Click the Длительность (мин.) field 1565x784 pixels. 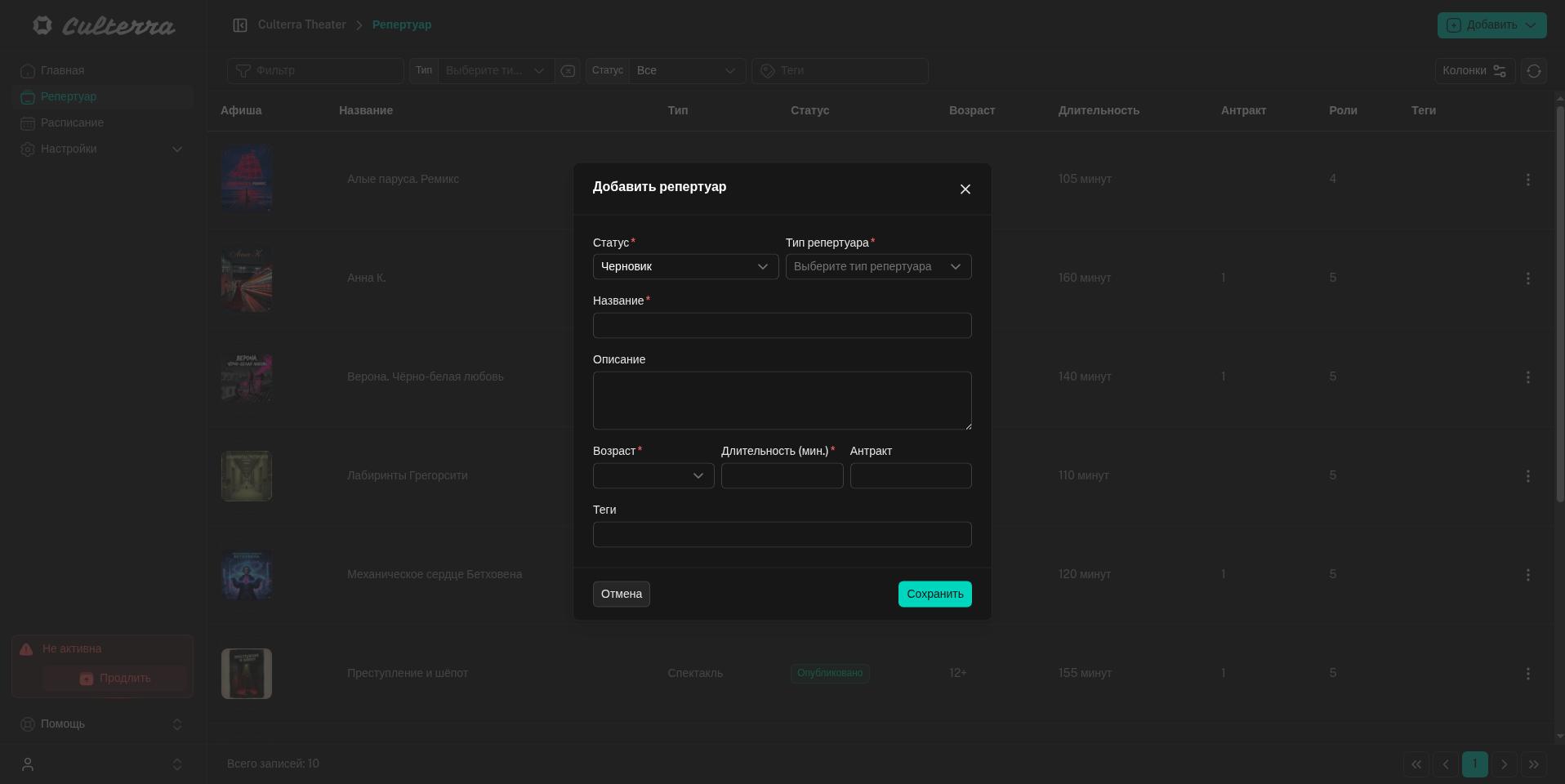pyautogui.click(x=781, y=476)
